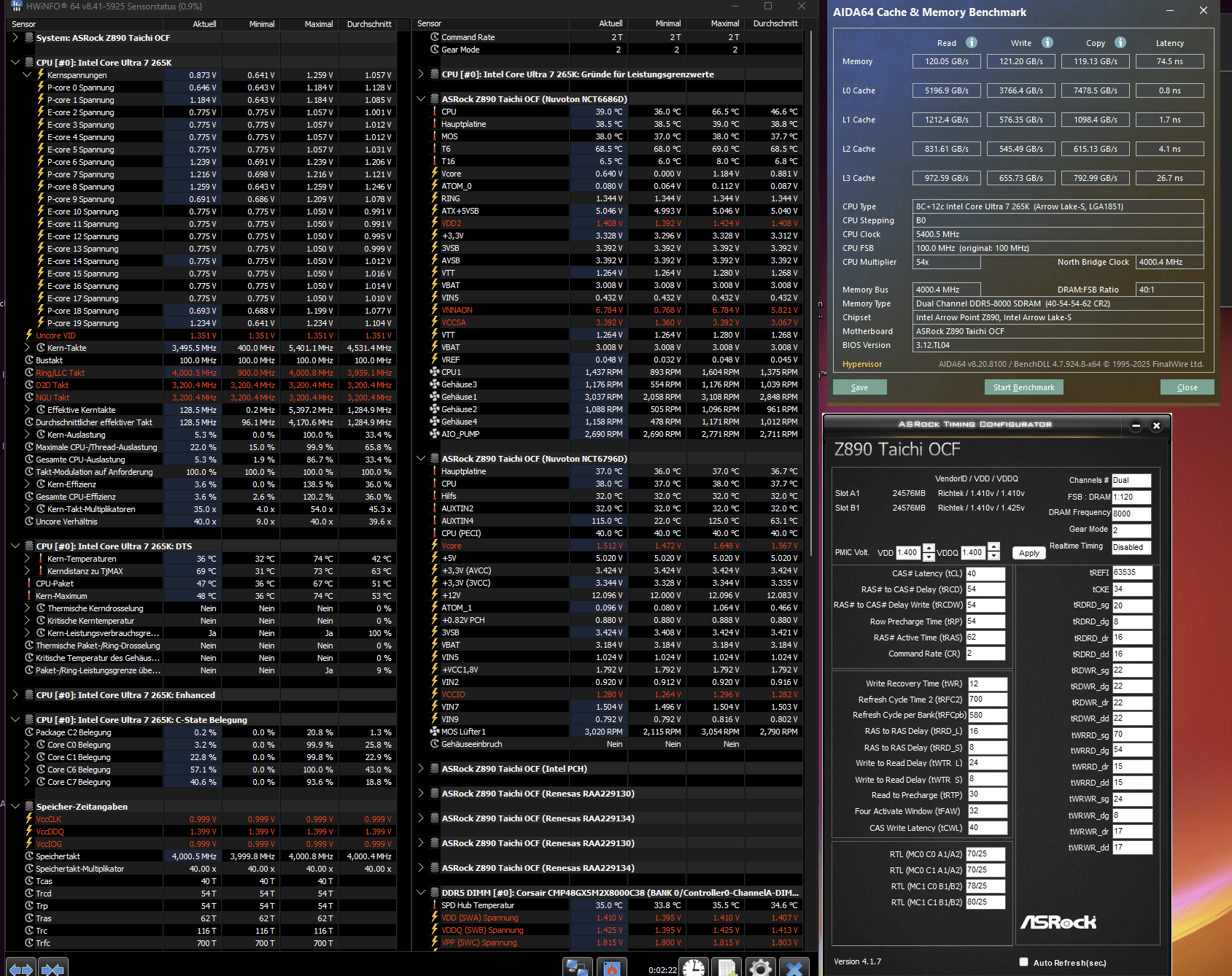Click clock icon beside Gear Mode row
Screen dimensions: 1232x976
[435, 50]
